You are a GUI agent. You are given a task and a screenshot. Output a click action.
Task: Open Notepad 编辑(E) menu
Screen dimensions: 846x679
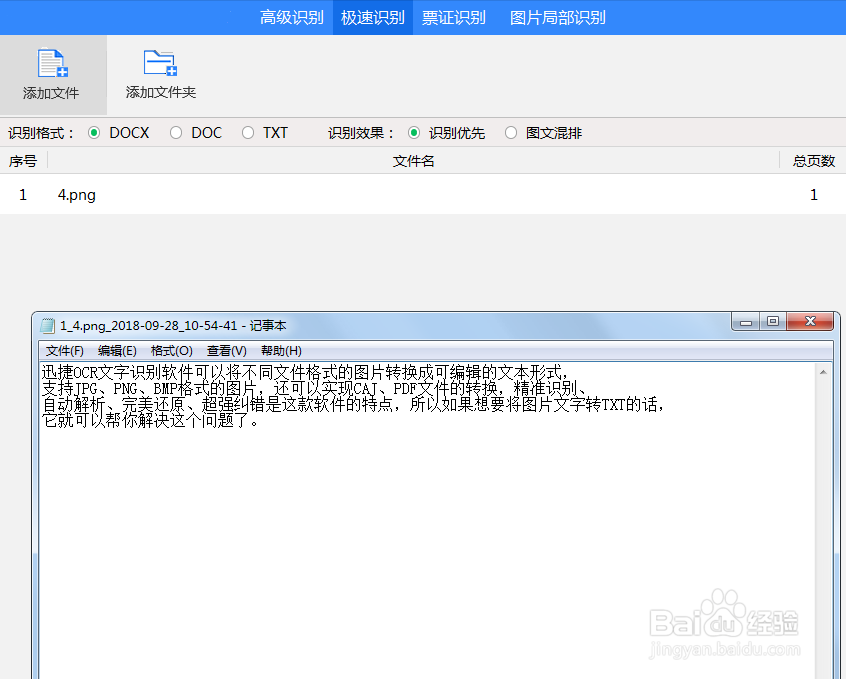(117, 351)
